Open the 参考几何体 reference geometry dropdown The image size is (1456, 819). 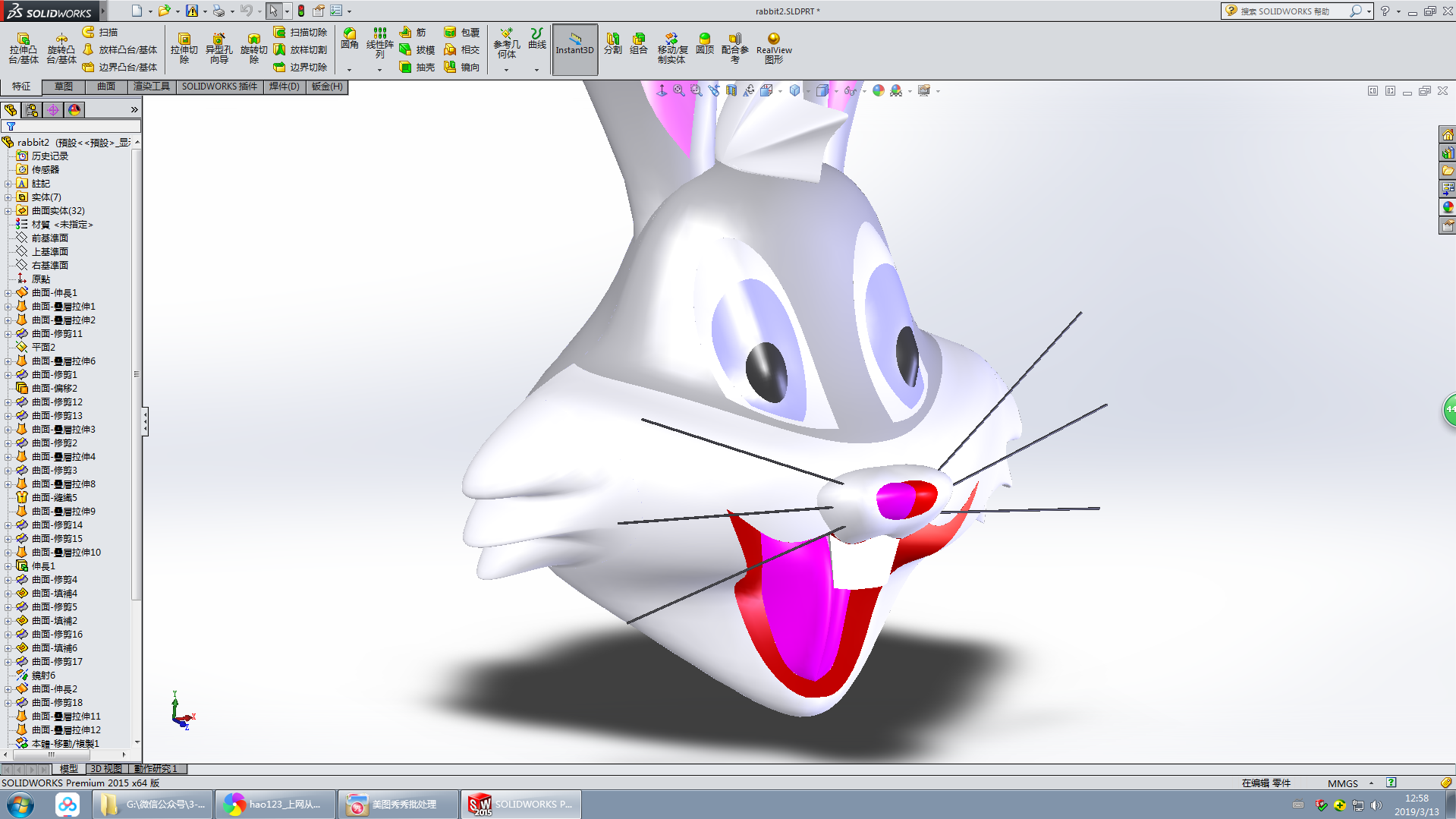[506, 70]
